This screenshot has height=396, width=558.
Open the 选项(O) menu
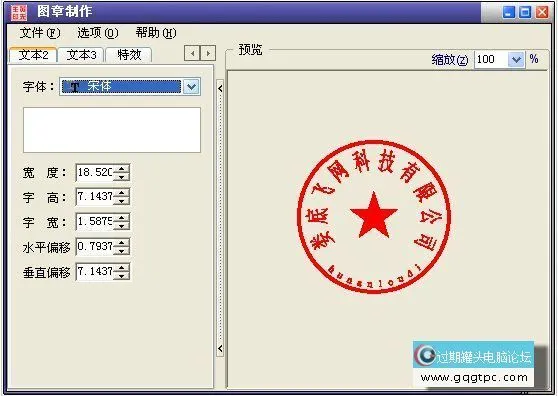pos(98,33)
